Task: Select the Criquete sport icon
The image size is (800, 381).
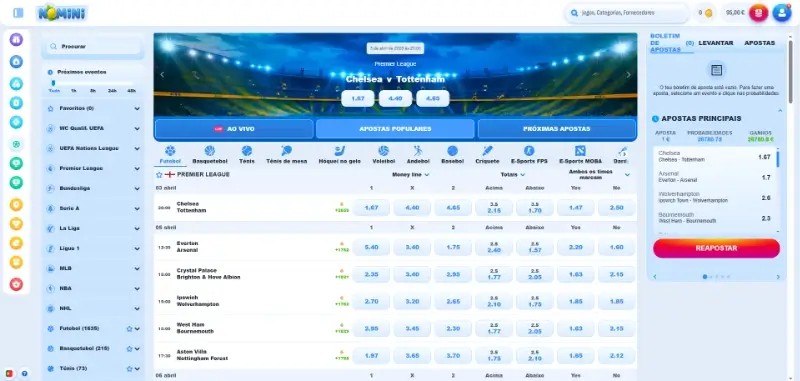Action: [487, 151]
